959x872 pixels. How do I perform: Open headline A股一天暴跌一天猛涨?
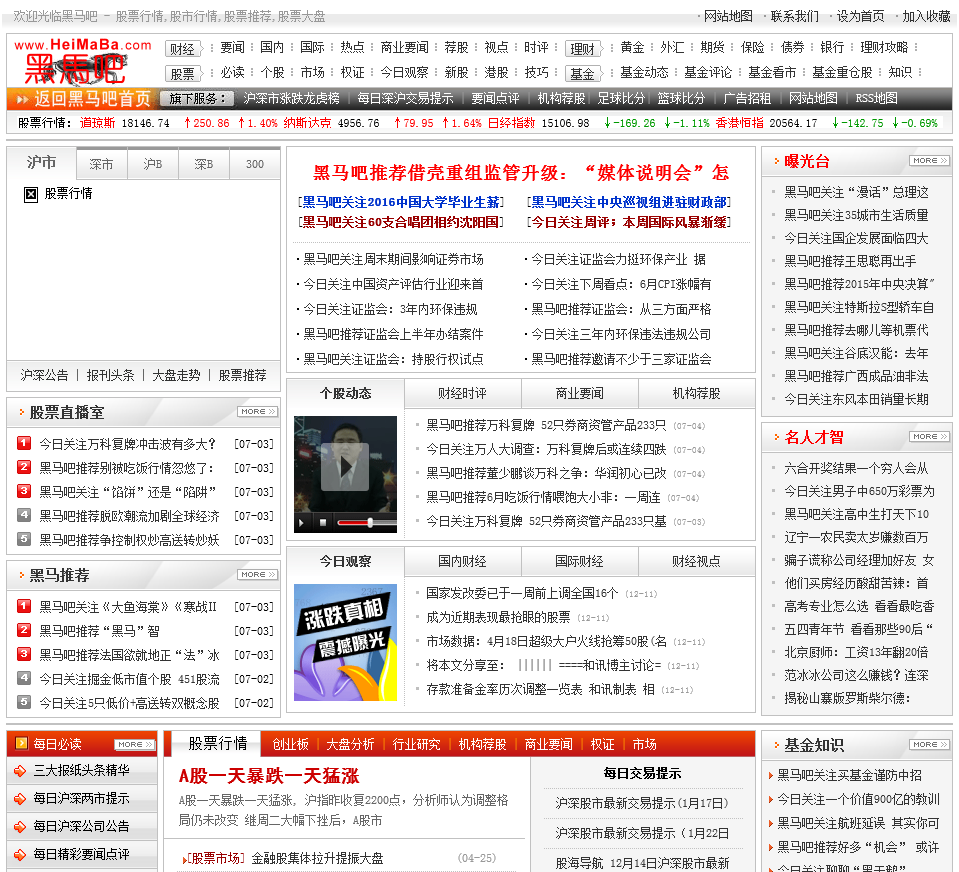(269, 777)
